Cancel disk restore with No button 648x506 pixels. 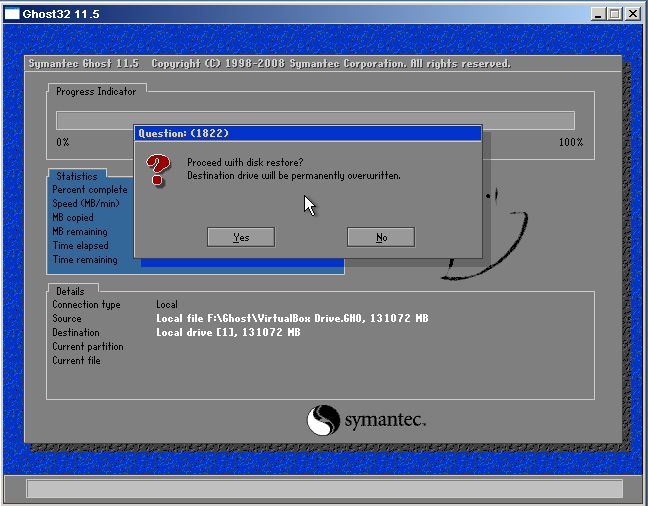pos(381,237)
